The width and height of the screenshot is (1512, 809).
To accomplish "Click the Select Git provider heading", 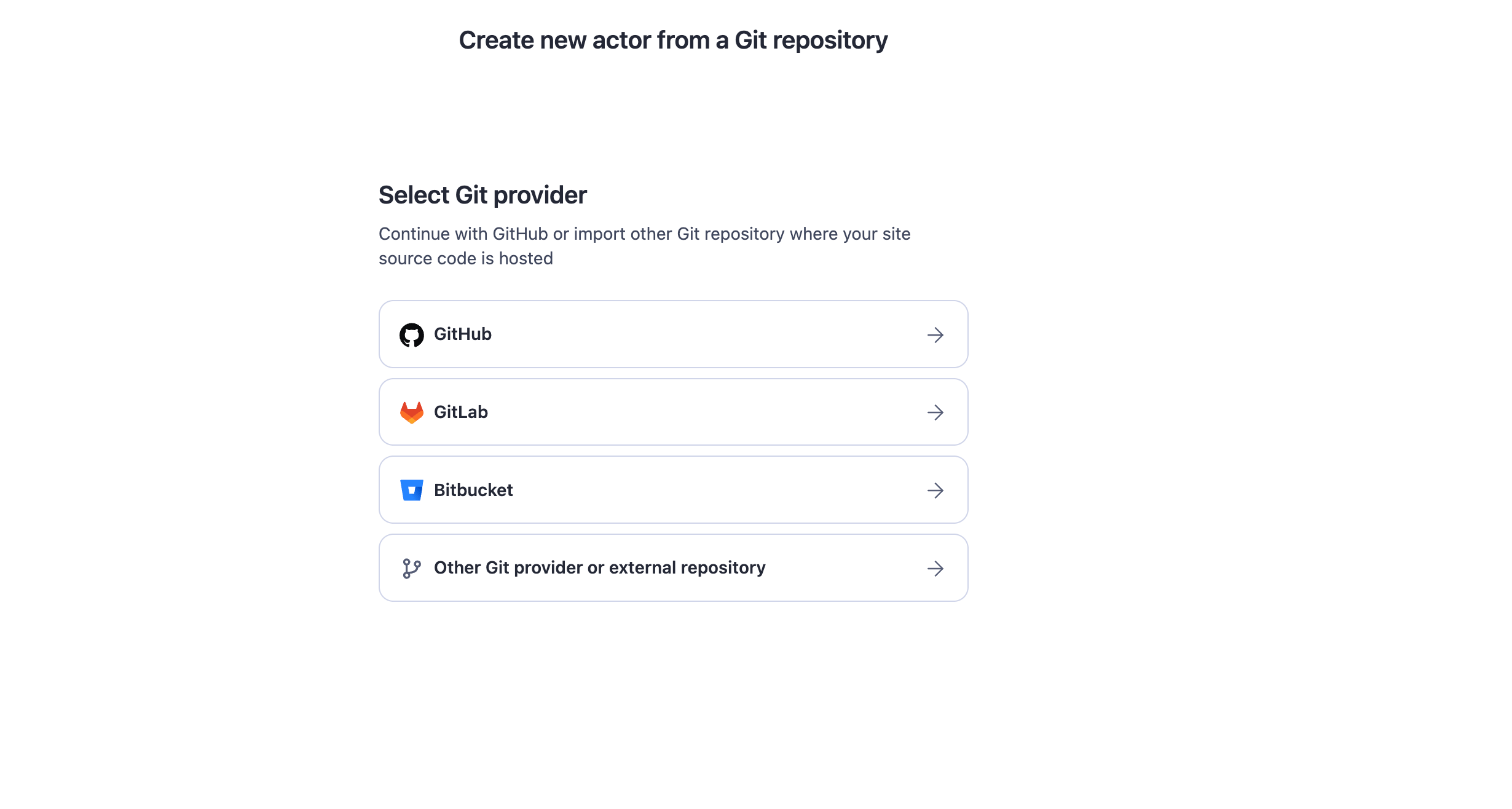I will pos(482,194).
